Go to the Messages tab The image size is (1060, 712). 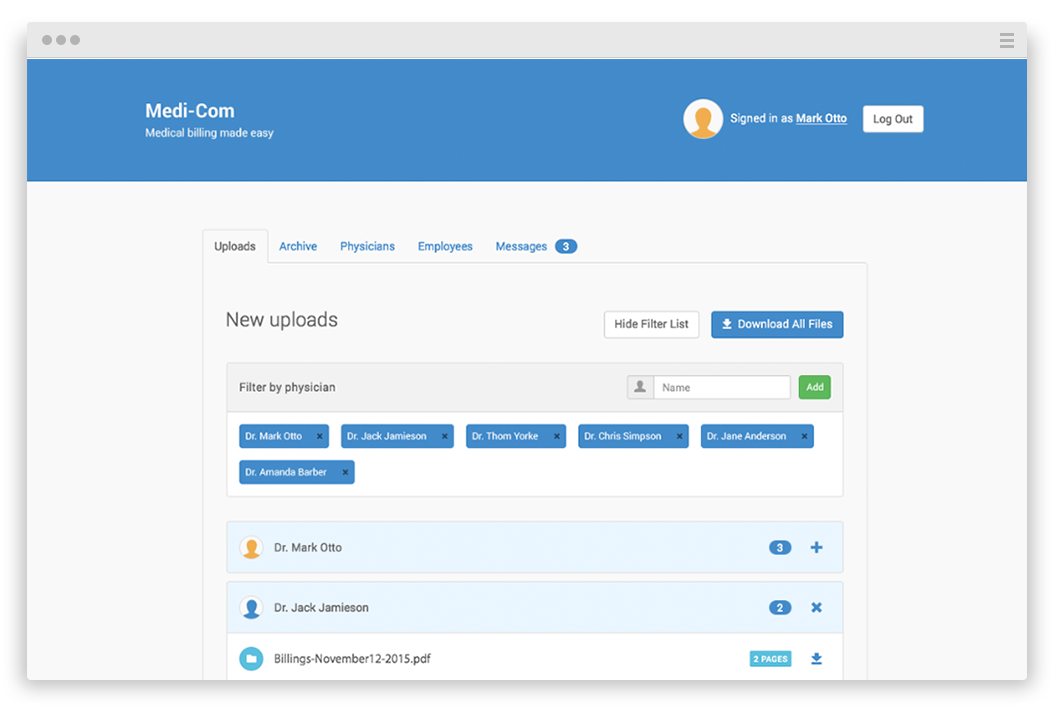click(521, 246)
